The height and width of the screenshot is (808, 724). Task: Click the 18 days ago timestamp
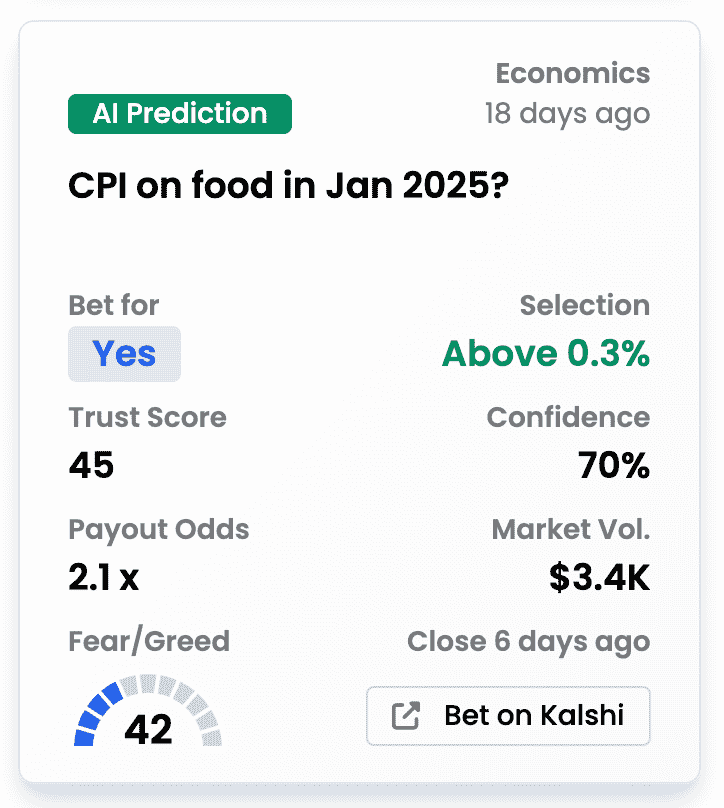(567, 114)
